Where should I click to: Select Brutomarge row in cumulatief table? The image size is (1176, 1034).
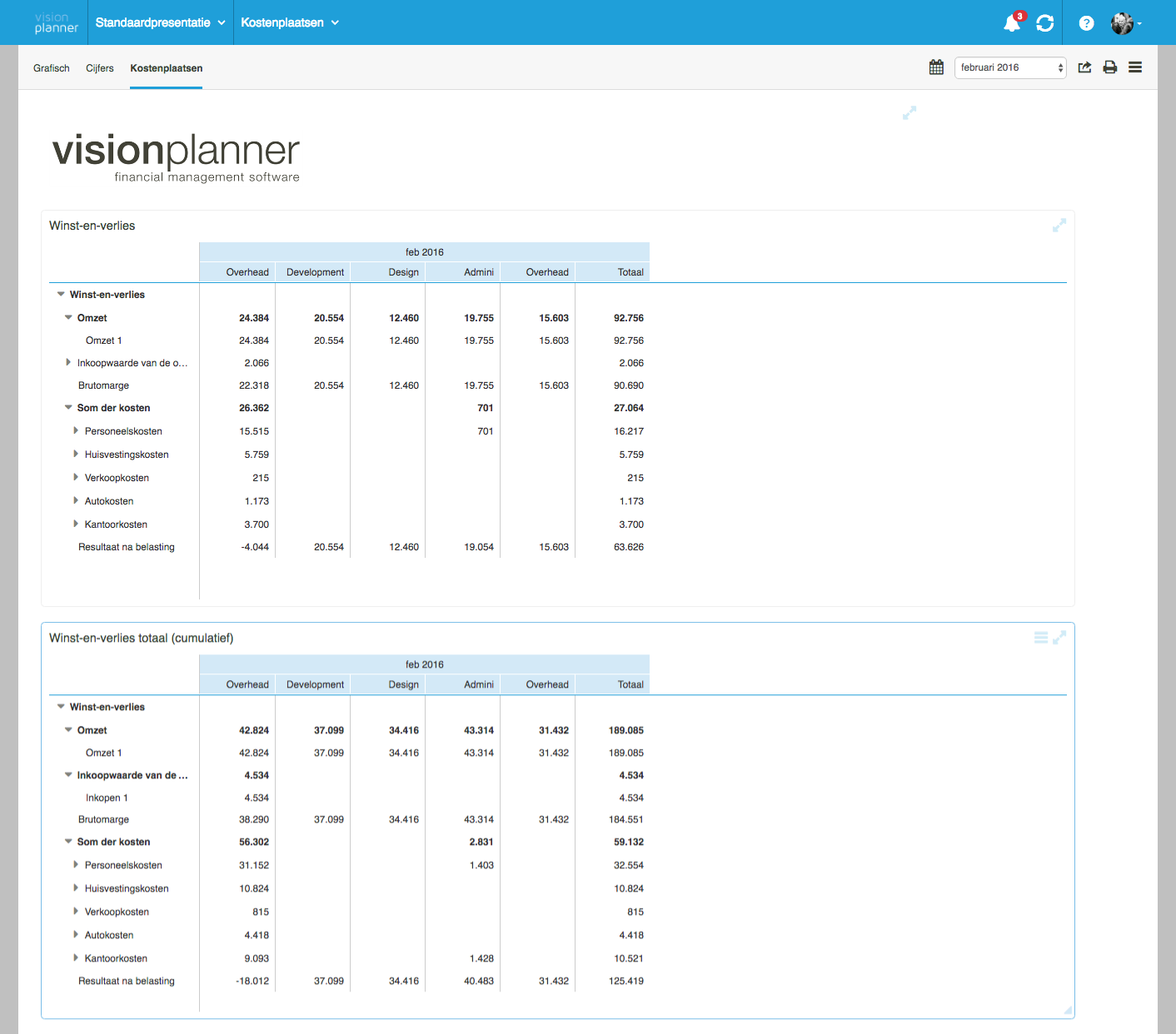(103, 819)
